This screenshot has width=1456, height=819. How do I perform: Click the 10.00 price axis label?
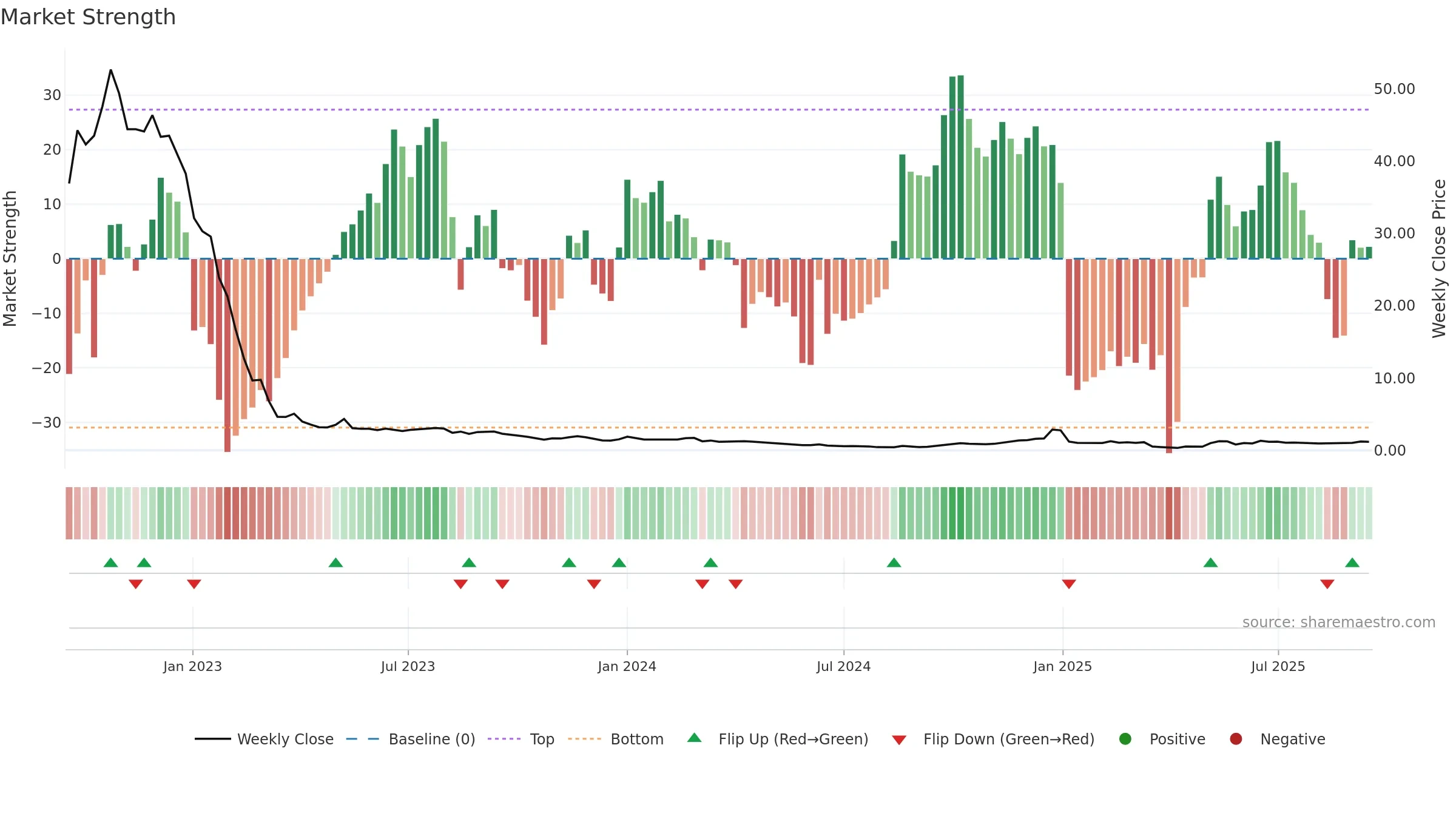pyautogui.click(x=1394, y=379)
